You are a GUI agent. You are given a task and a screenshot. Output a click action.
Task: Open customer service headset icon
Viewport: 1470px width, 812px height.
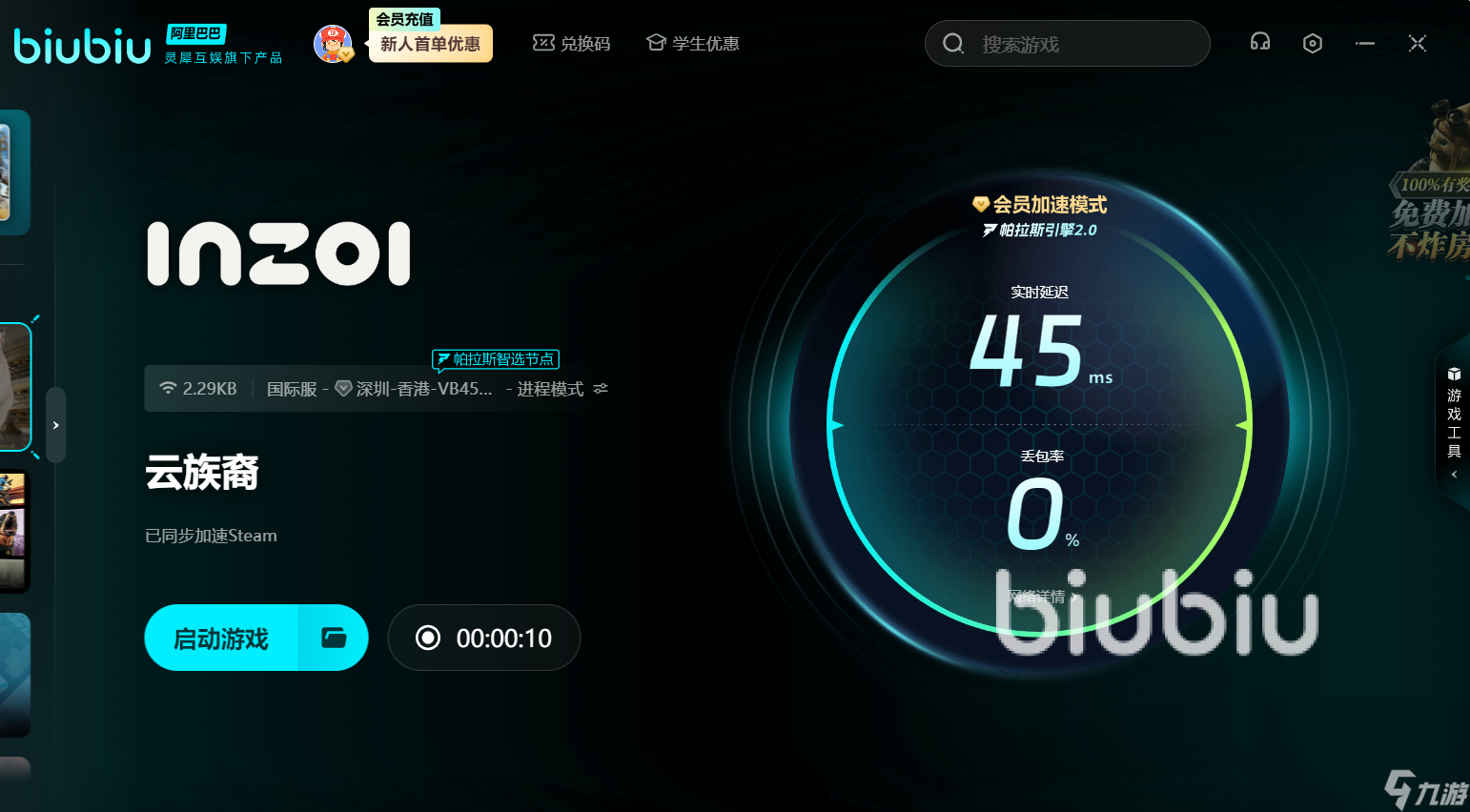pos(1260,43)
